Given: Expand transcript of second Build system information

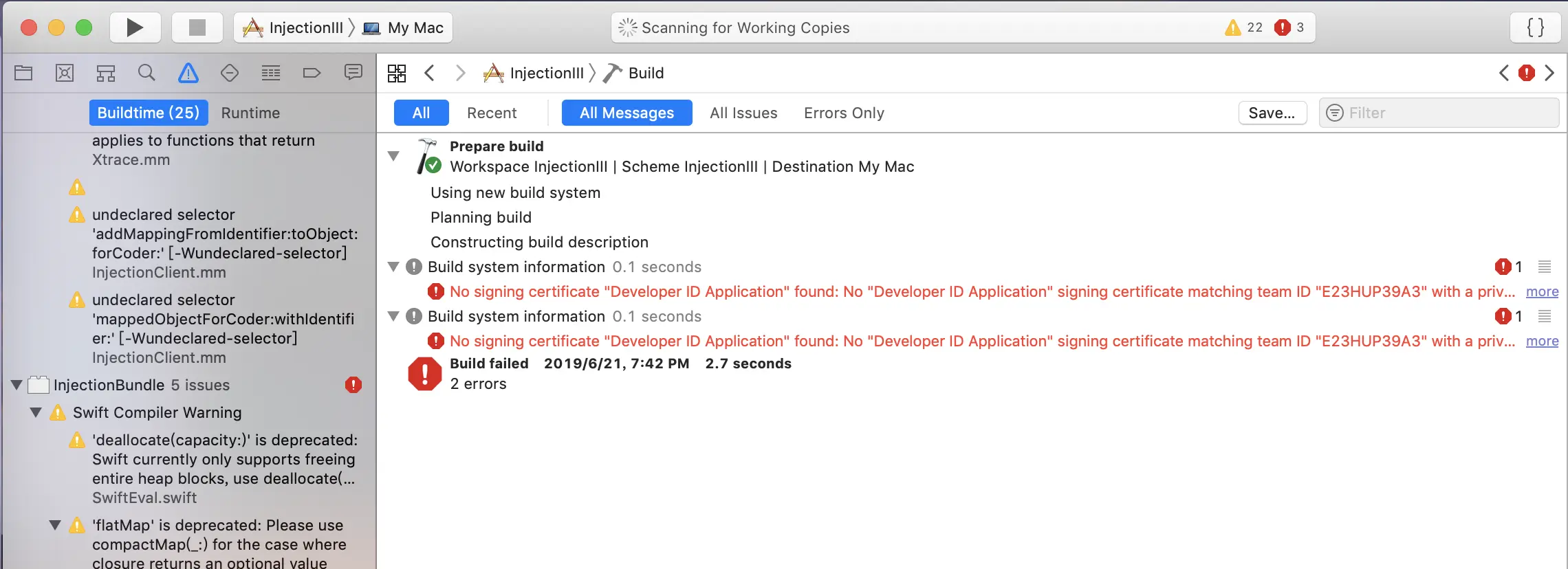Looking at the screenshot, I should click(x=1545, y=316).
